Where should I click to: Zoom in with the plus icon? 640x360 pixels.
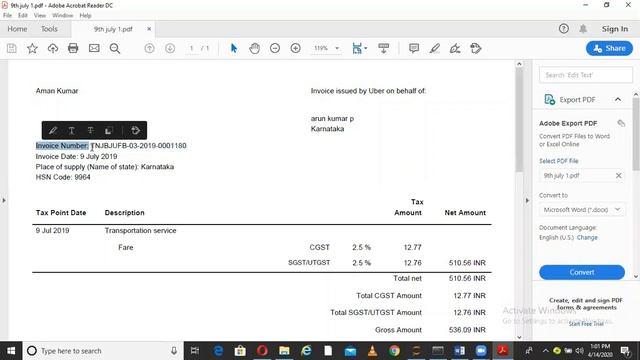[296, 49]
